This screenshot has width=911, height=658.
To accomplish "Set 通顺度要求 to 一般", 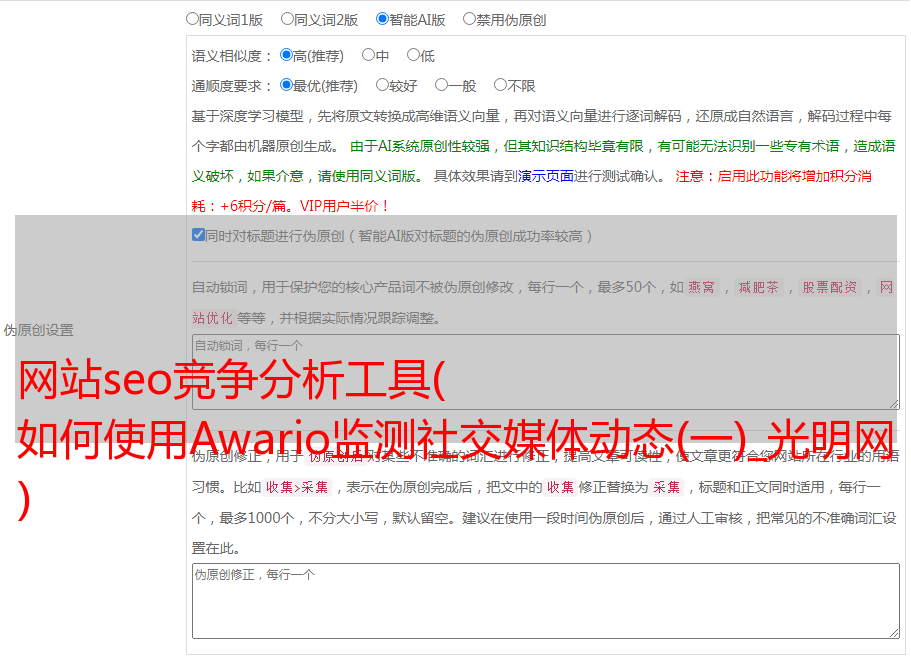I will (x=442, y=85).
